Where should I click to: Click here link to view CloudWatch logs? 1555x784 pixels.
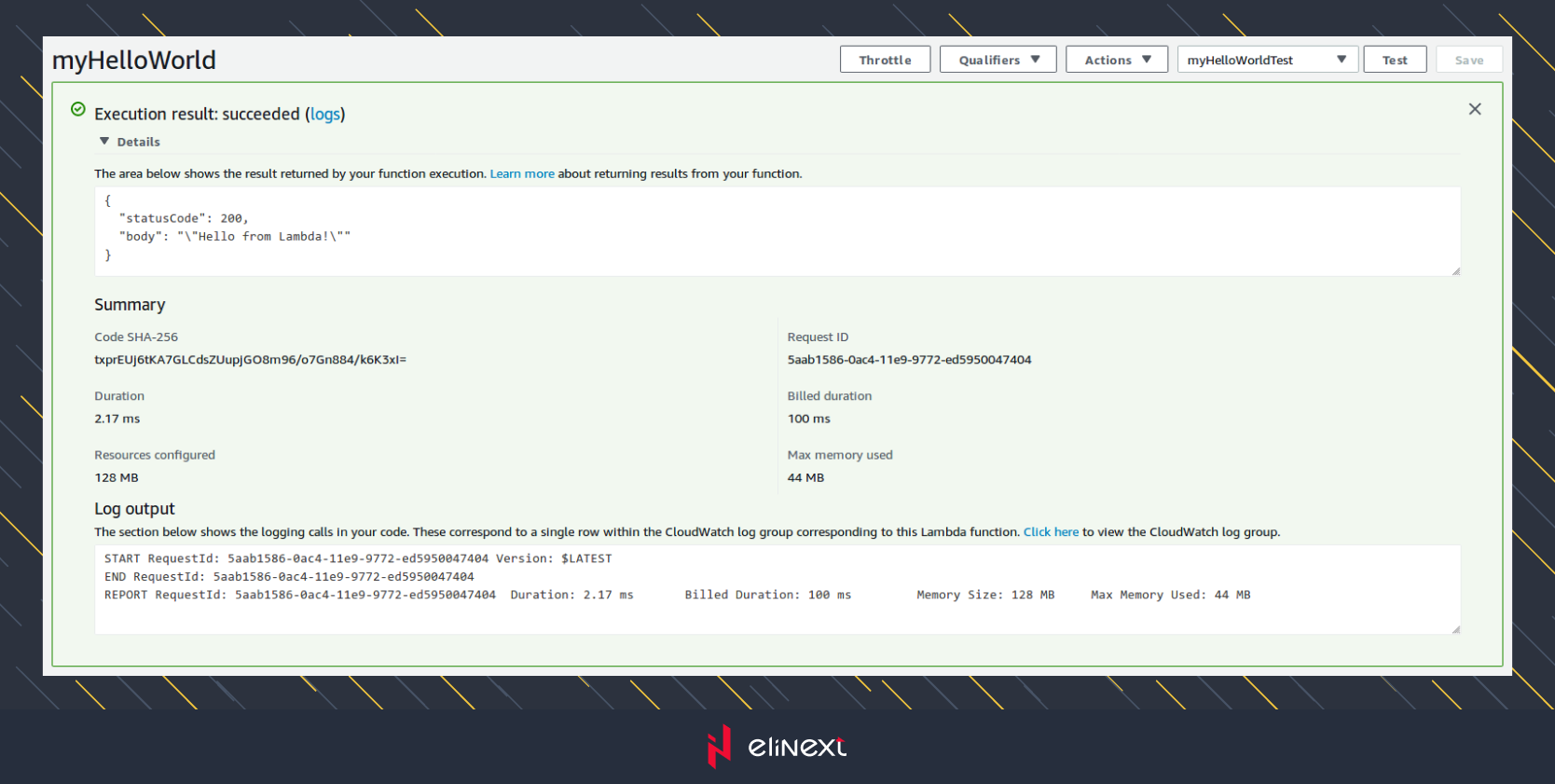[x=1051, y=532]
